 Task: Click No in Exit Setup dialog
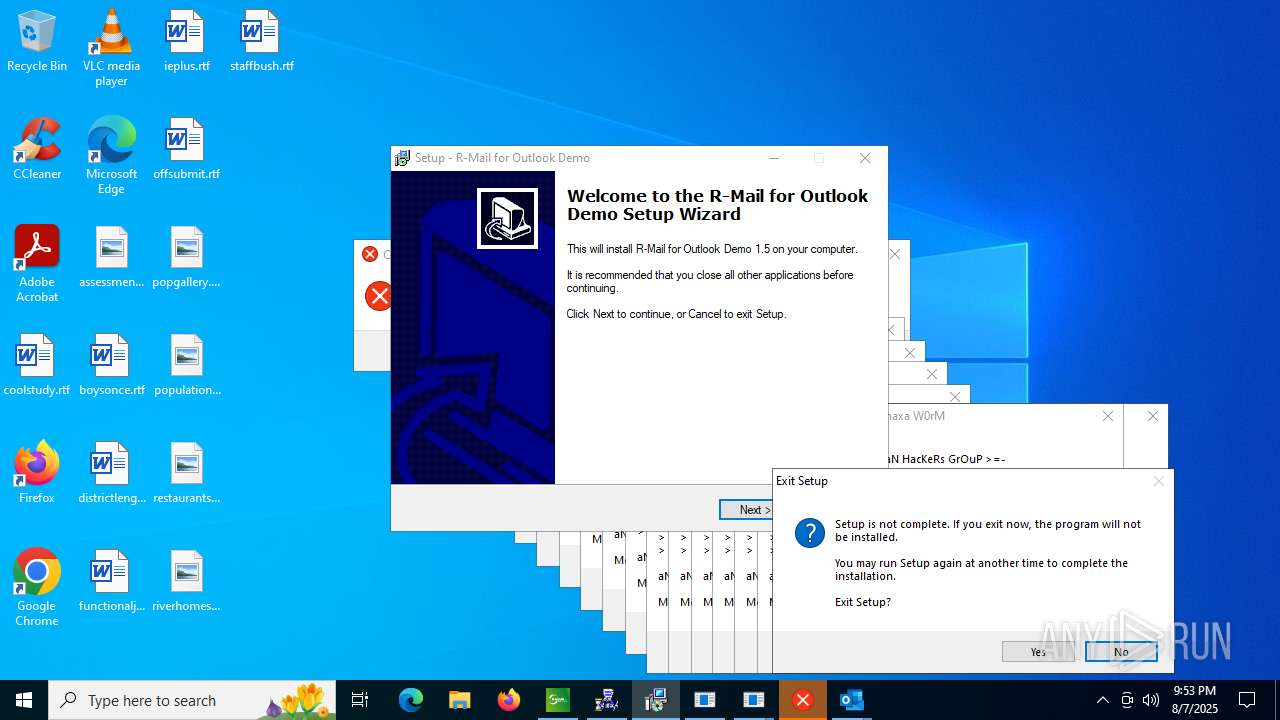pos(1121,652)
